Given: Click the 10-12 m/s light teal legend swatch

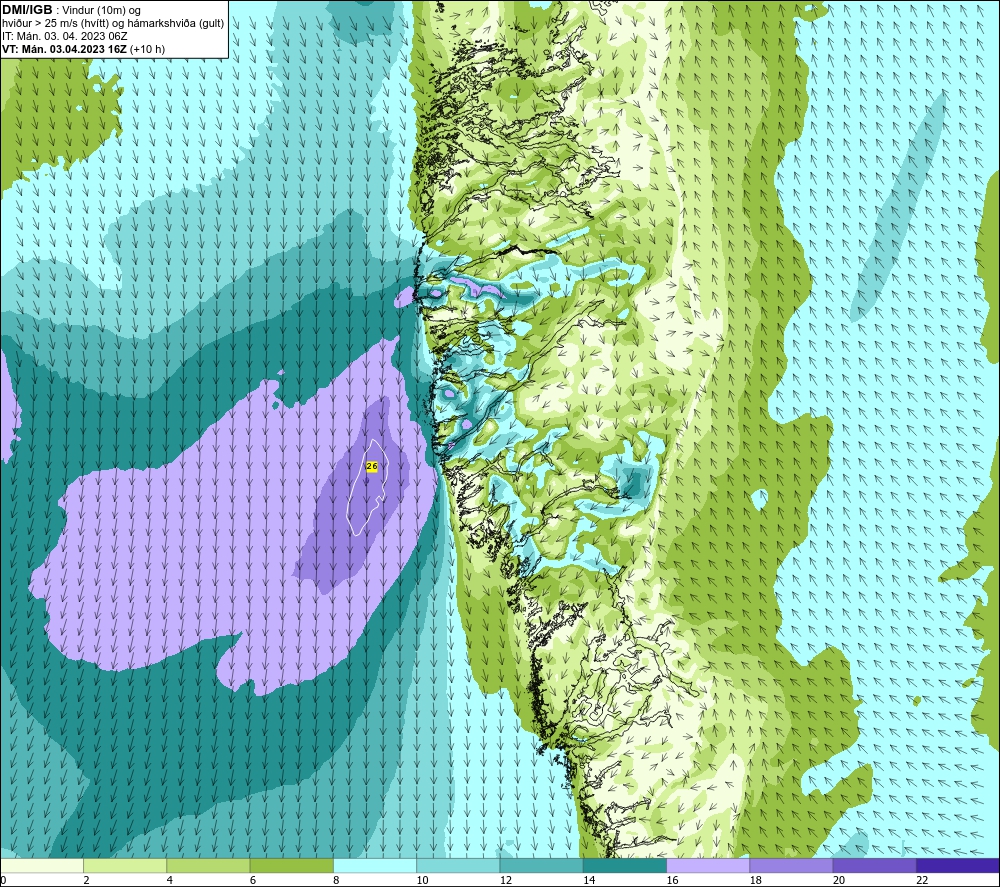Looking at the screenshot, I should click(x=458, y=865).
